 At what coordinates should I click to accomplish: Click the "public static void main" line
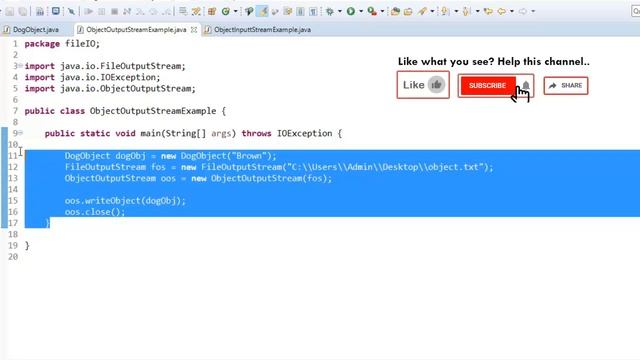[193, 133]
